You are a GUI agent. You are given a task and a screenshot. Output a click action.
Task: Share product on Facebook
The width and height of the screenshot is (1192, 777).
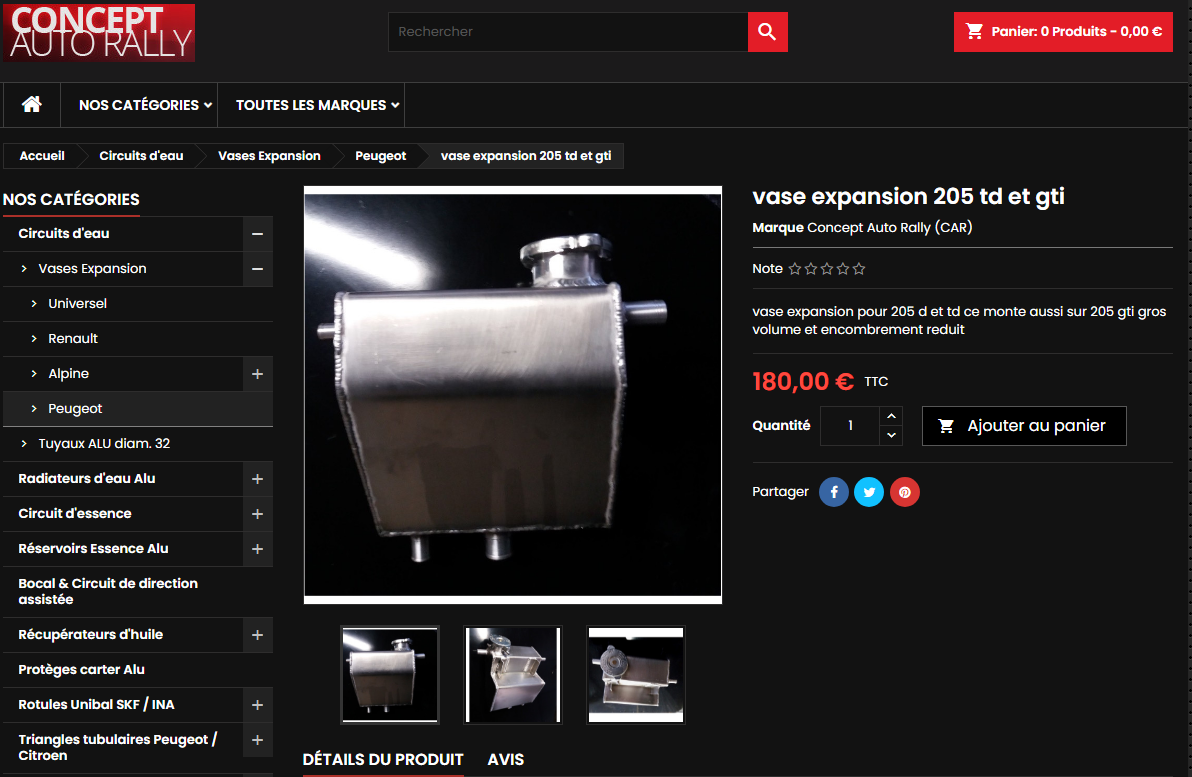834,492
